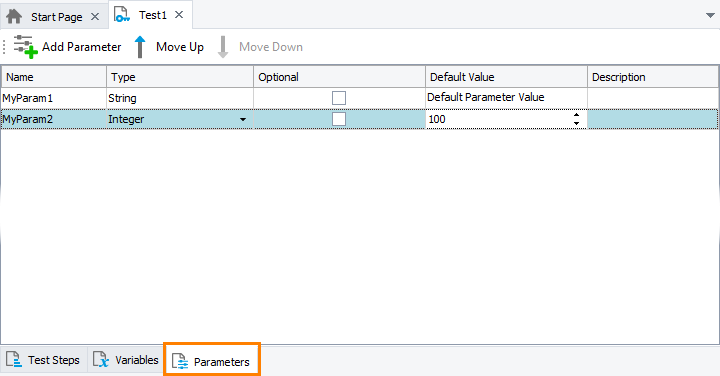Select the Parameters tab label
This screenshot has height=376, width=720.
pyautogui.click(x=222, y=362)
